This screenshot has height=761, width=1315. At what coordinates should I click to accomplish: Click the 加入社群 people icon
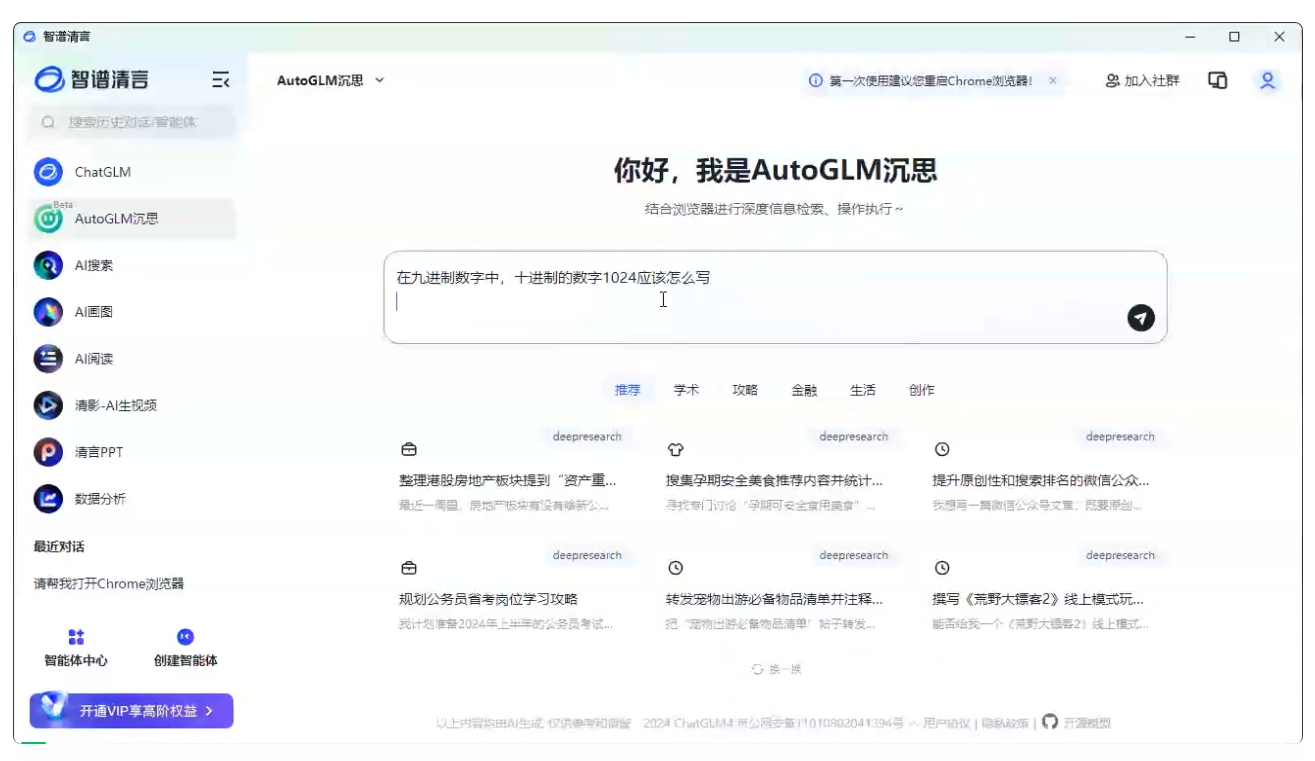(1112, 81)
